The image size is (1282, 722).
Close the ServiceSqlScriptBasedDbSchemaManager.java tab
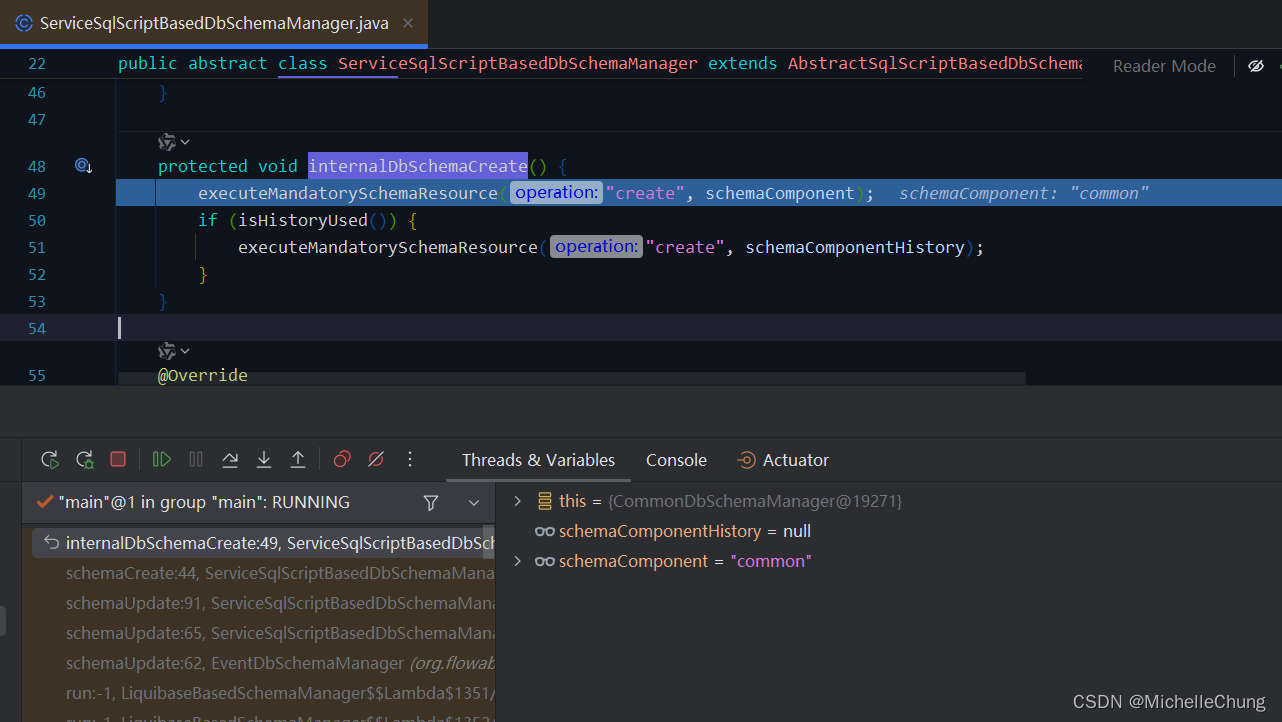pyautogui.click(x=407, y=23)
